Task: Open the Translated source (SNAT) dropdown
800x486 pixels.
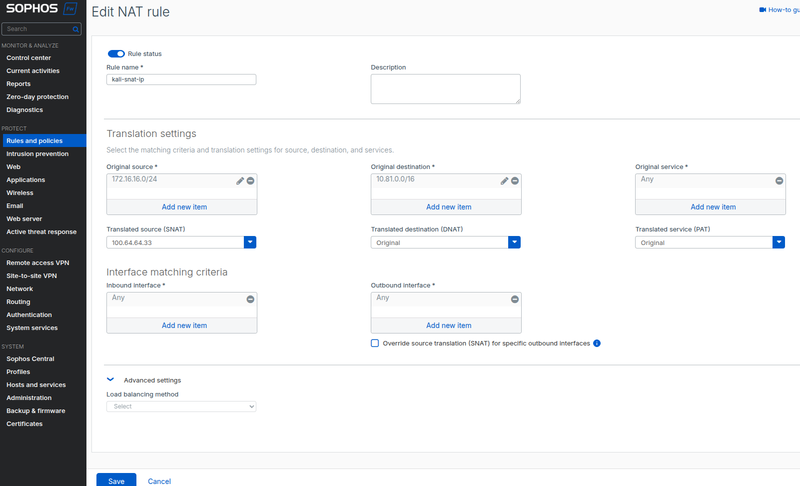Action: point(250,242)
